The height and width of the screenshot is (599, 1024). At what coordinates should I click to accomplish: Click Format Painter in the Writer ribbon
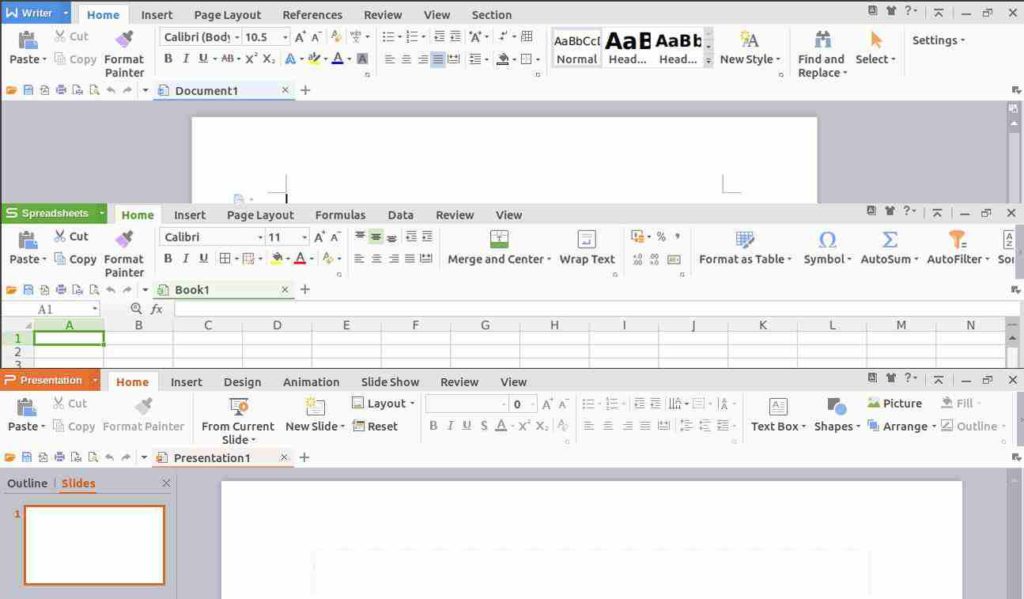tap(124, 54)
